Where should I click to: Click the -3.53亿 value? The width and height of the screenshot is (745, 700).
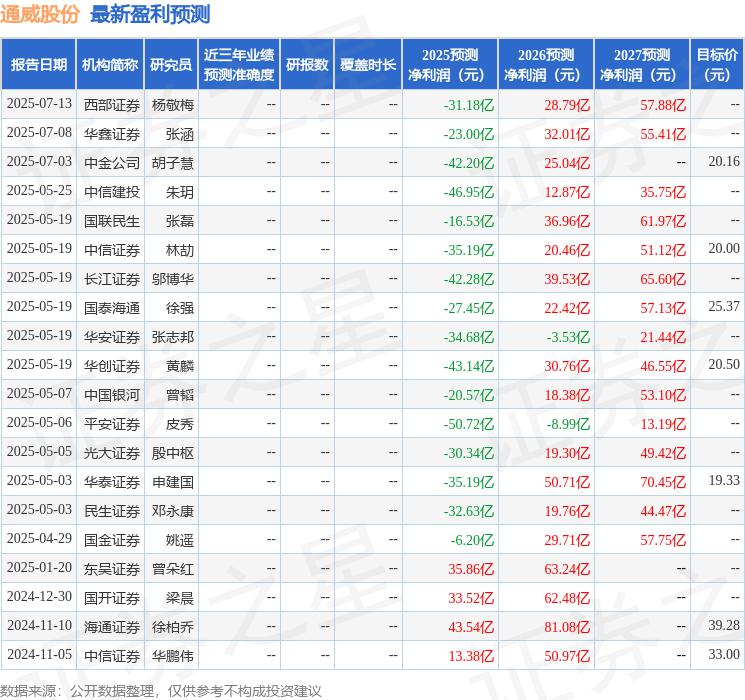click(568, 337)
